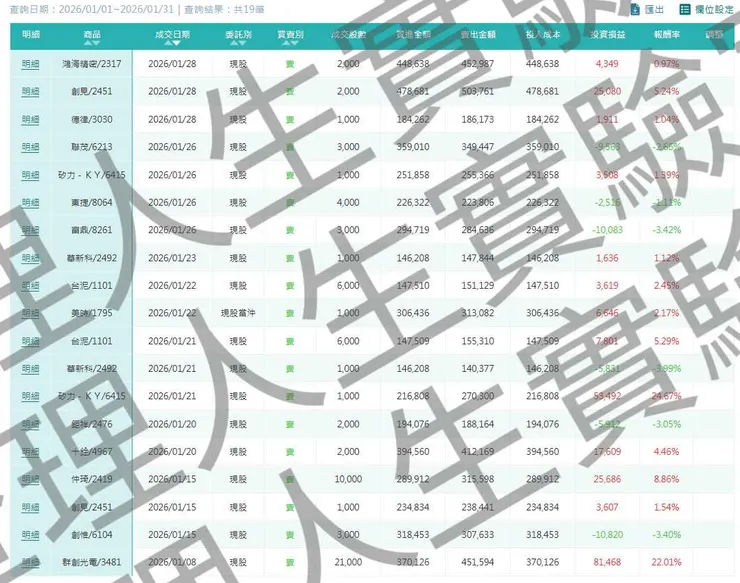
Task: Click the 451,594 sell amount
Action: 478,562
